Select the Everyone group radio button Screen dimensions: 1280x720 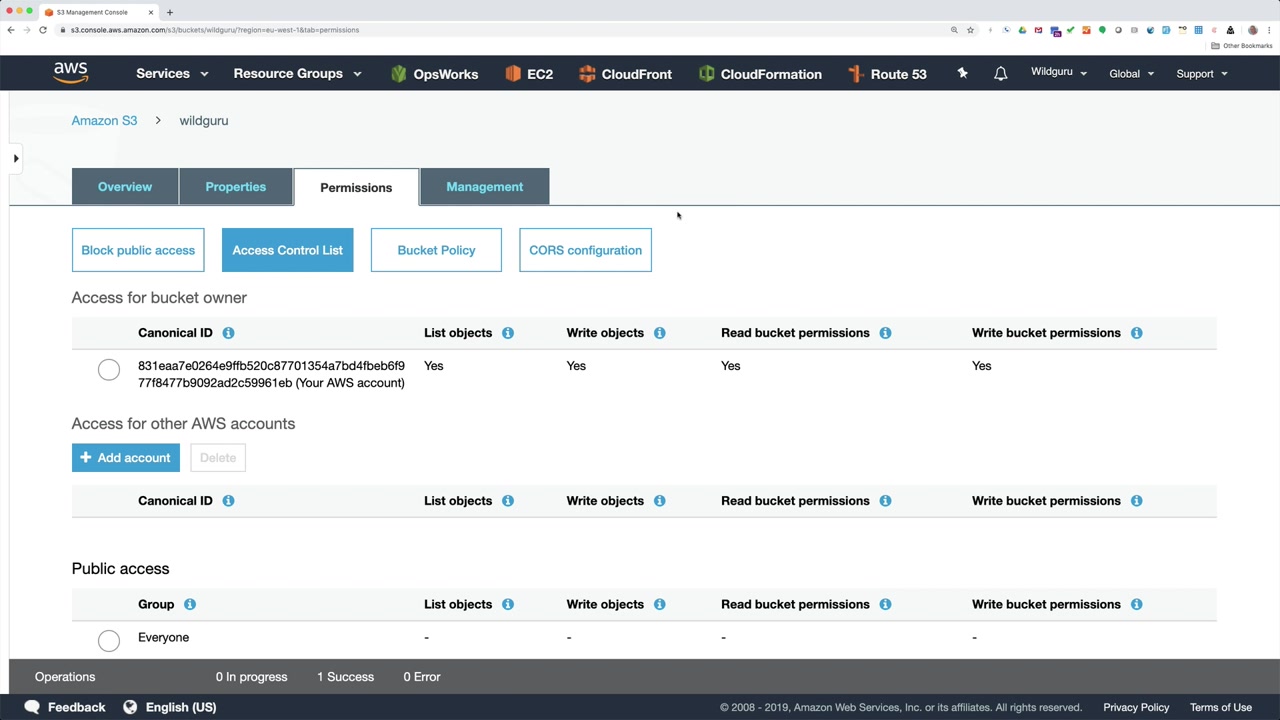pyautogui.click(x=109, y=640)
